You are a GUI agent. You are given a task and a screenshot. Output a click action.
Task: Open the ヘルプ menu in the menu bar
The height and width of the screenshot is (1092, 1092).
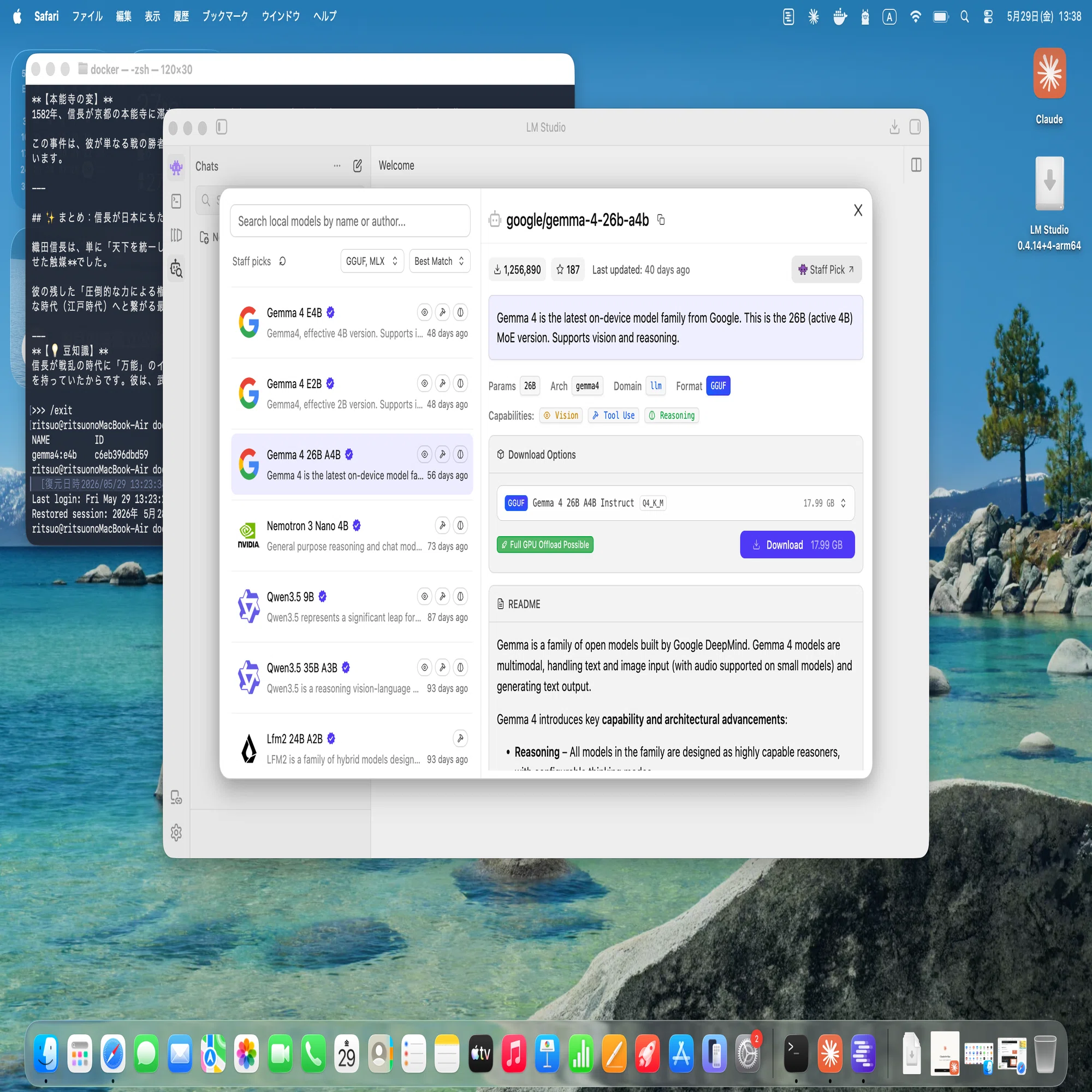(x=325, y=16)
